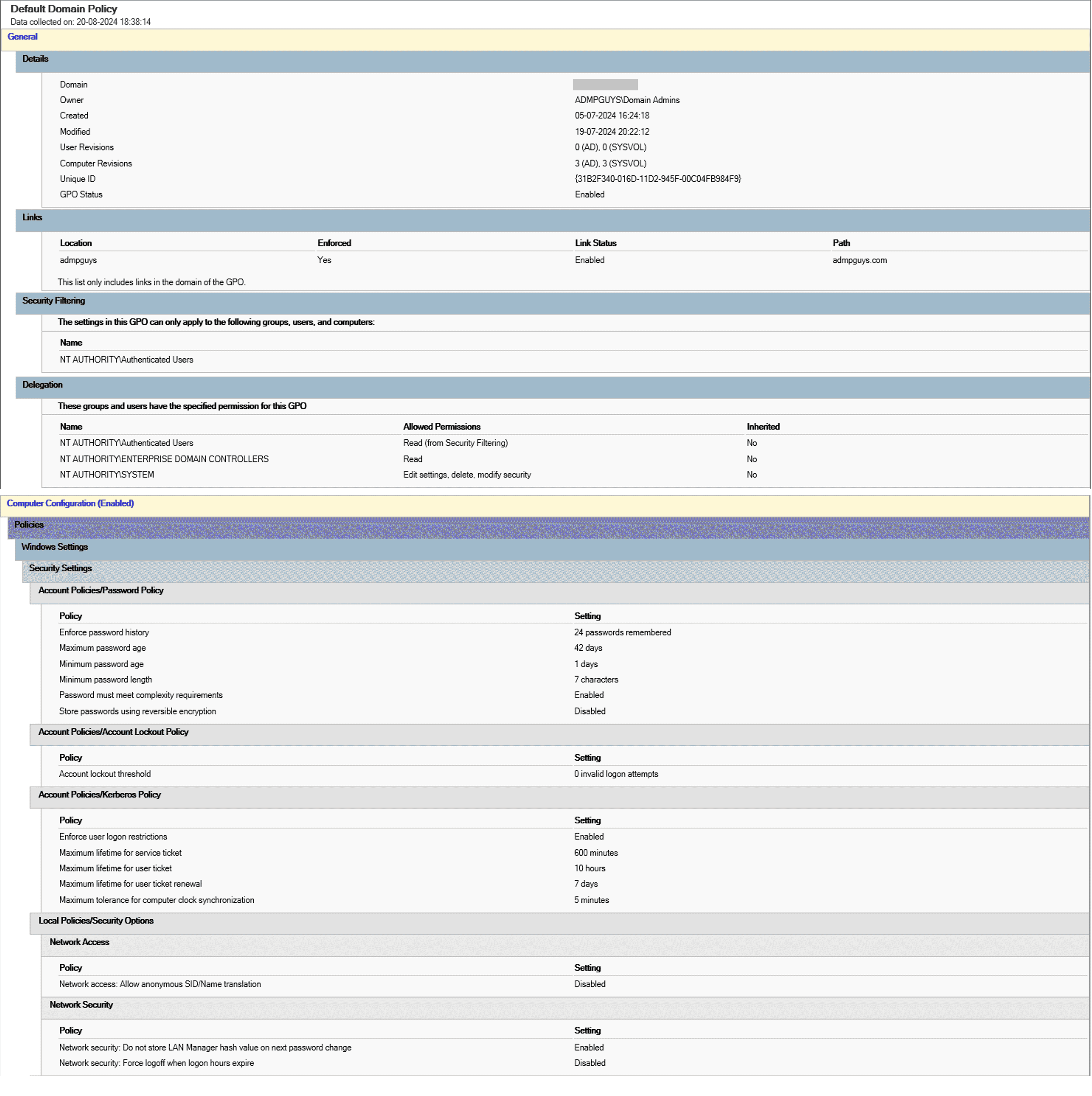
Task: Collapse Account Policies/Password Policy section
Action: click(100, 590)
